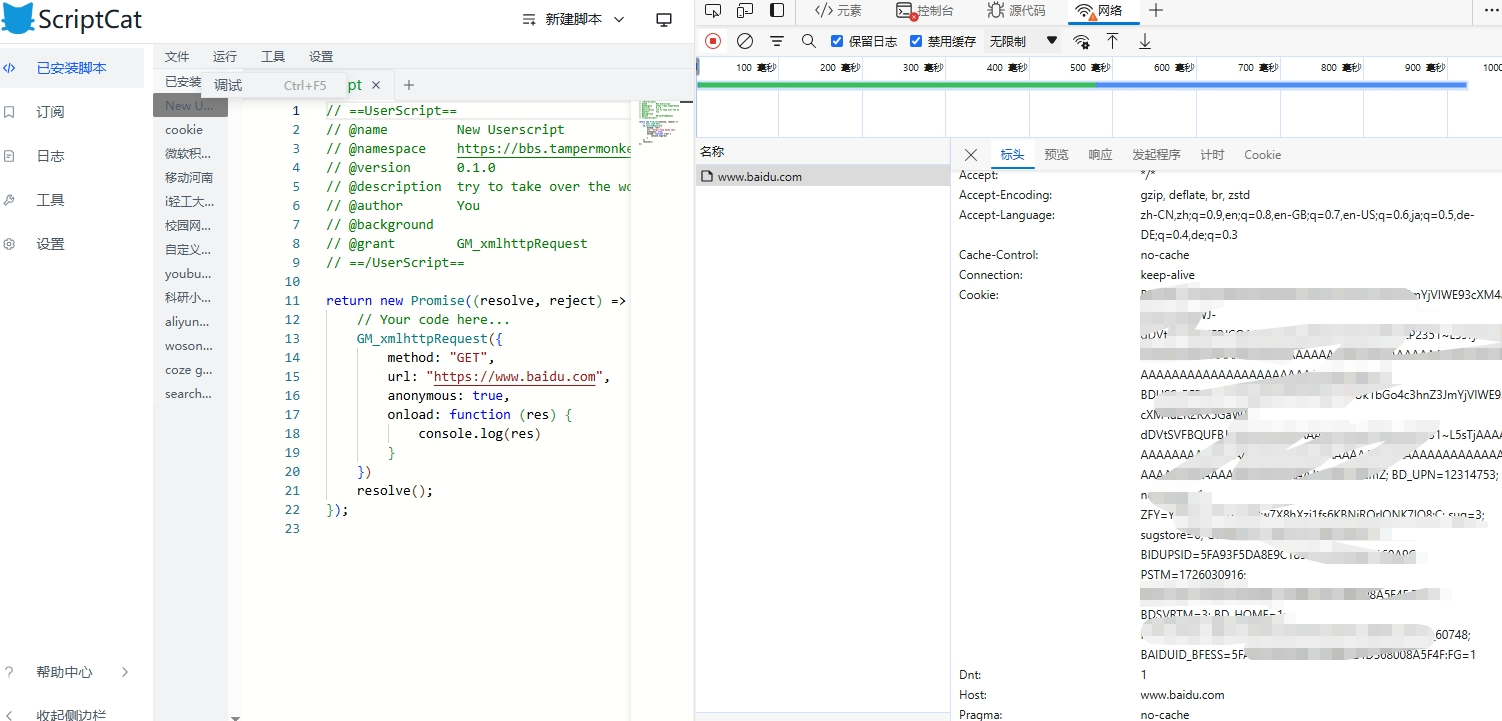The width and height of the screenshot is (1502, 721).
Task: Switch to the 发起程序 details tab
Action: [x=1156, y=155]
